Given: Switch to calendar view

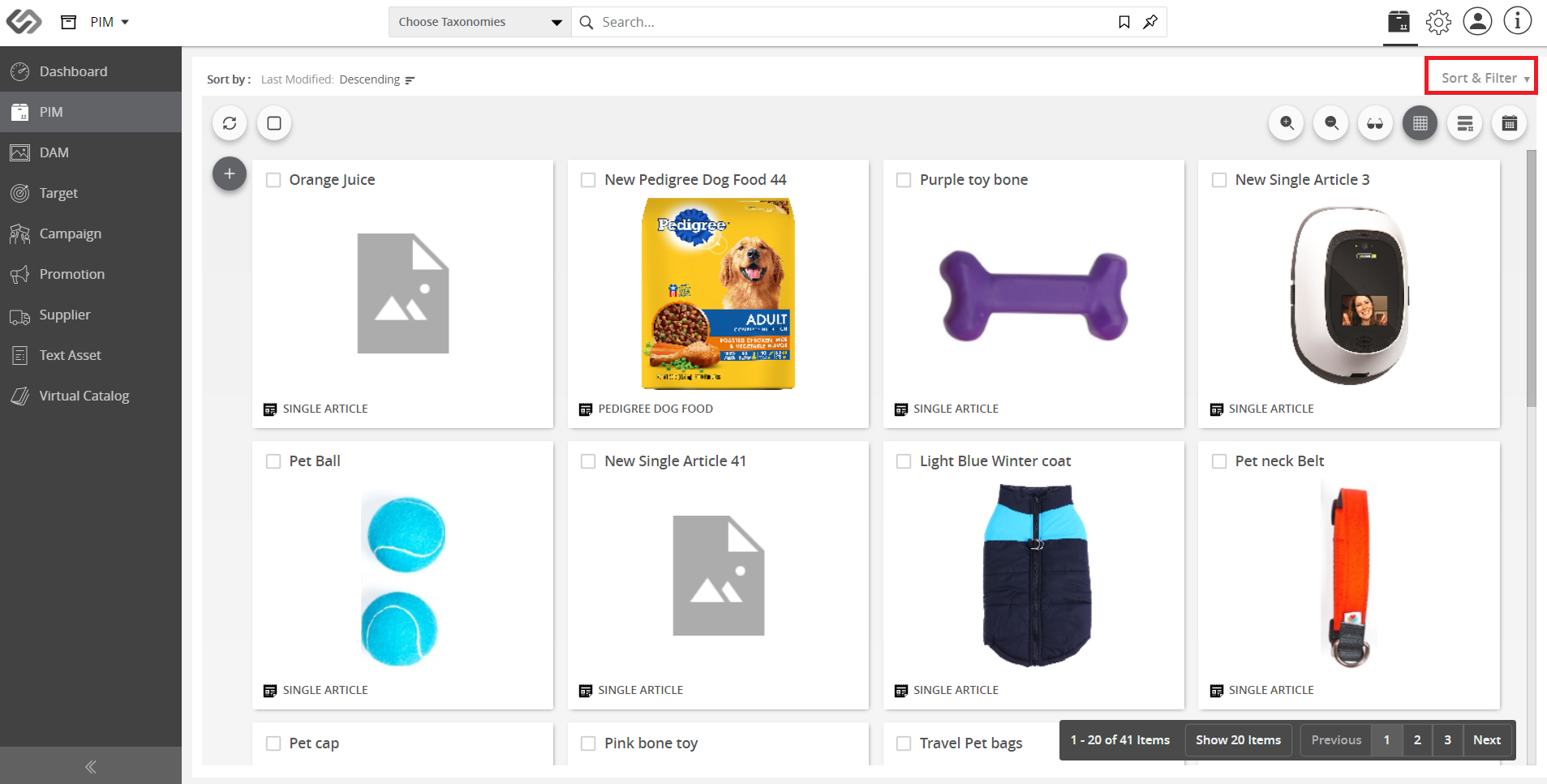Looking at the screenshot, I should click(1510, 123).
